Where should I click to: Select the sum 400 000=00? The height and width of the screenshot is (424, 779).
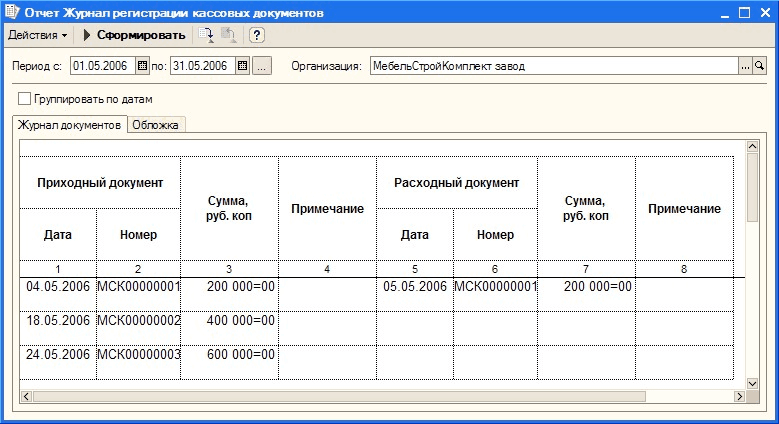pyautogui.click(x=229, y=329)
